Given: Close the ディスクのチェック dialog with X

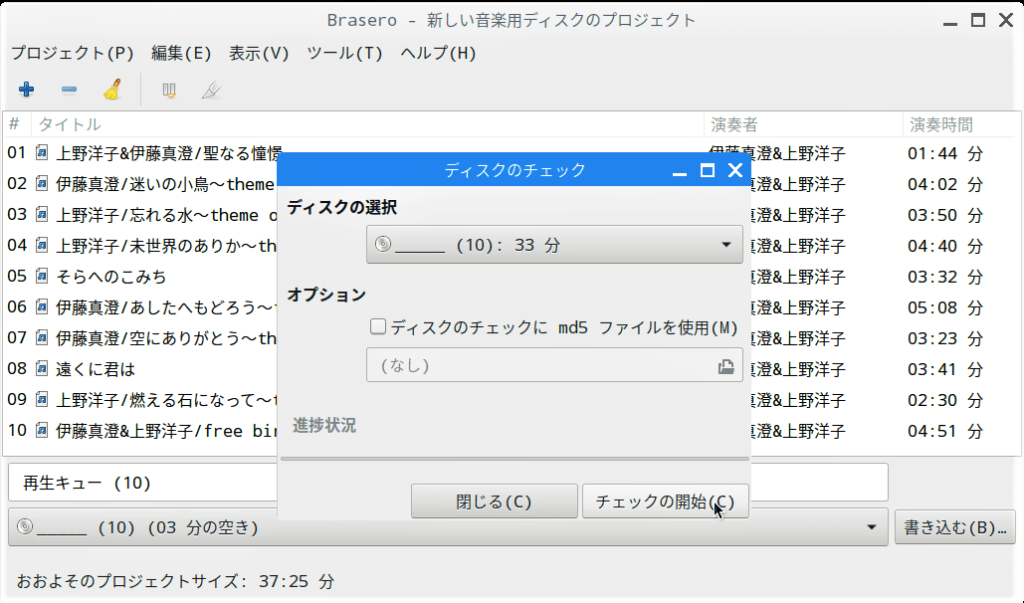Looking at the screenshot, I should (x=735, y=171).
